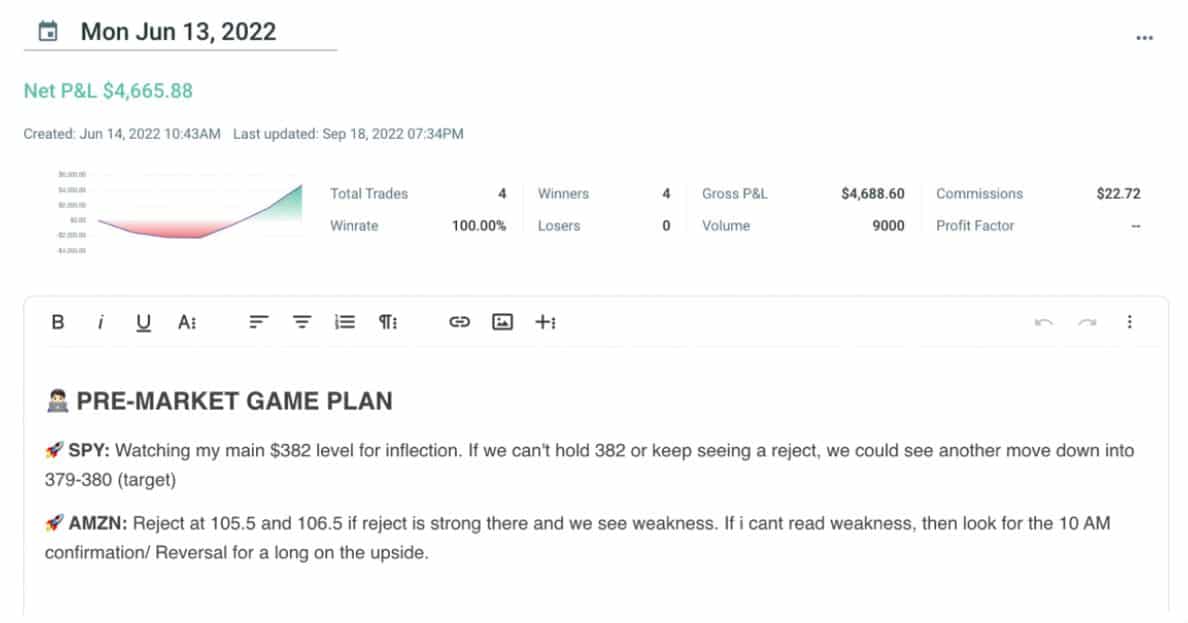Image resolution: width=1188 pixels, height=623 pixels.
Task: Create a numbered list
Action: point(344,322)
